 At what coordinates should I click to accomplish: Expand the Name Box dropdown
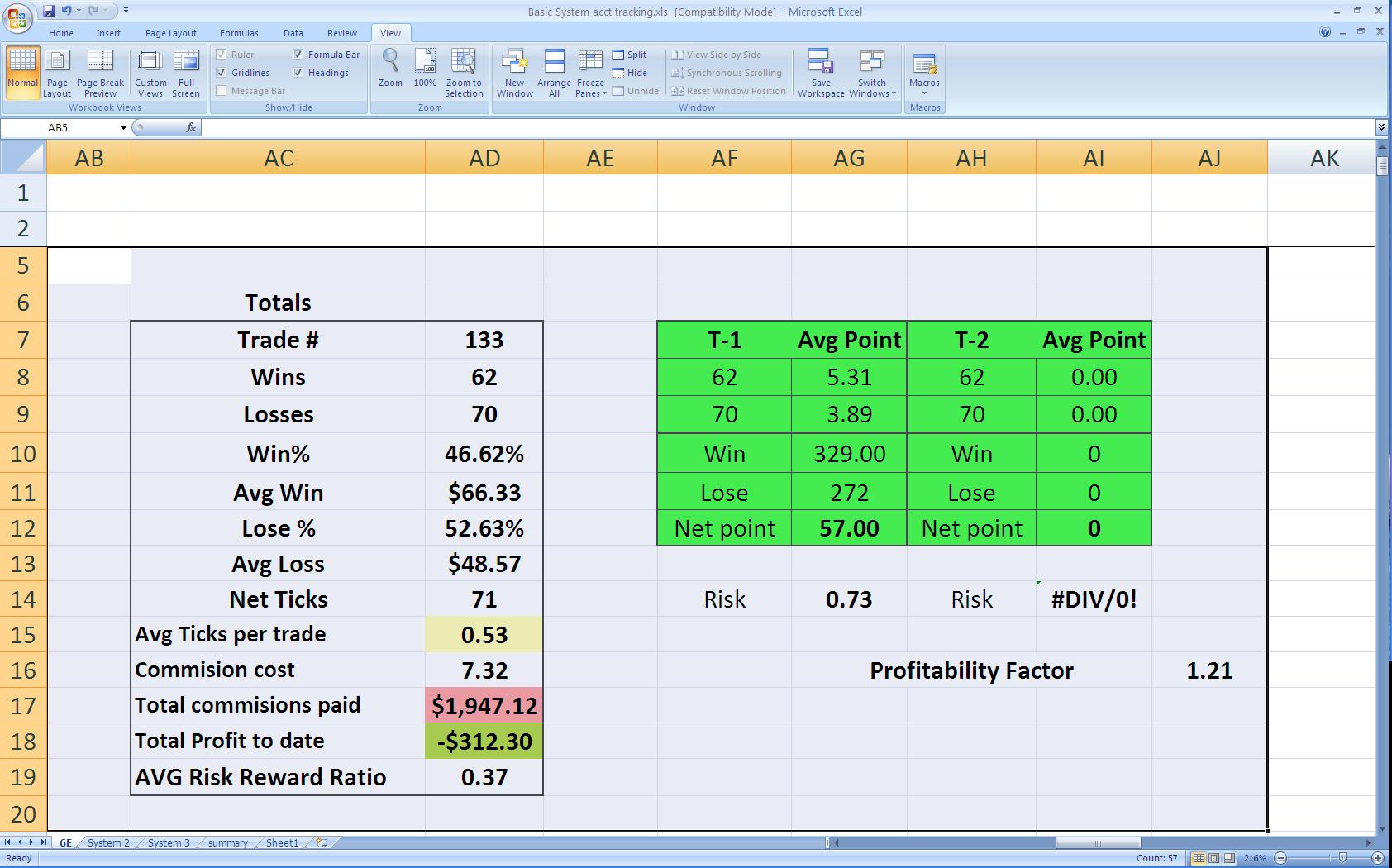coord(123,127)
